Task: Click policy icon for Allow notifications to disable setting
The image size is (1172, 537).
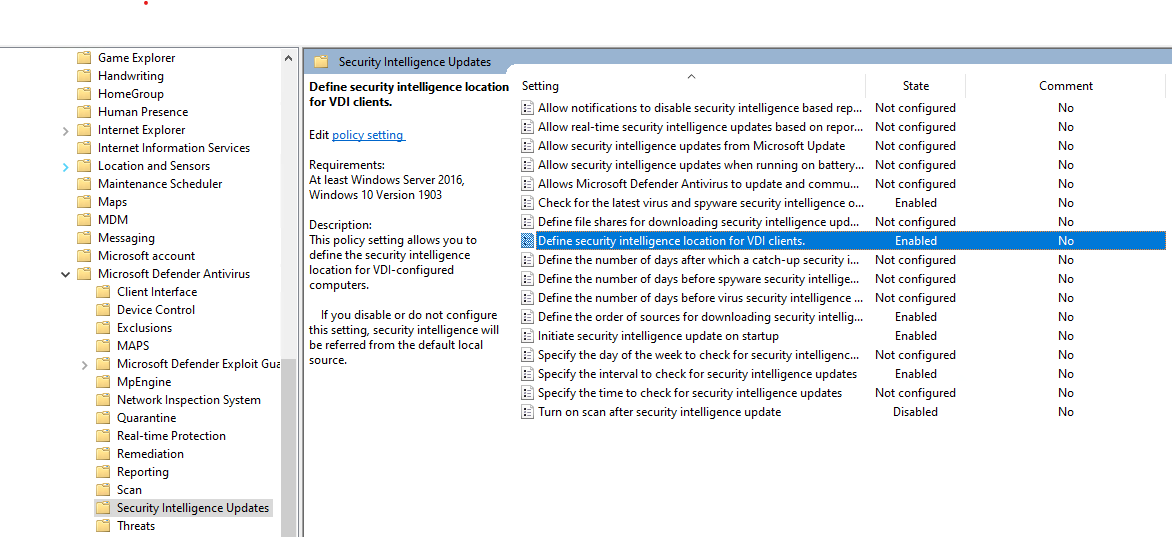Action: [x=528, y=108]
